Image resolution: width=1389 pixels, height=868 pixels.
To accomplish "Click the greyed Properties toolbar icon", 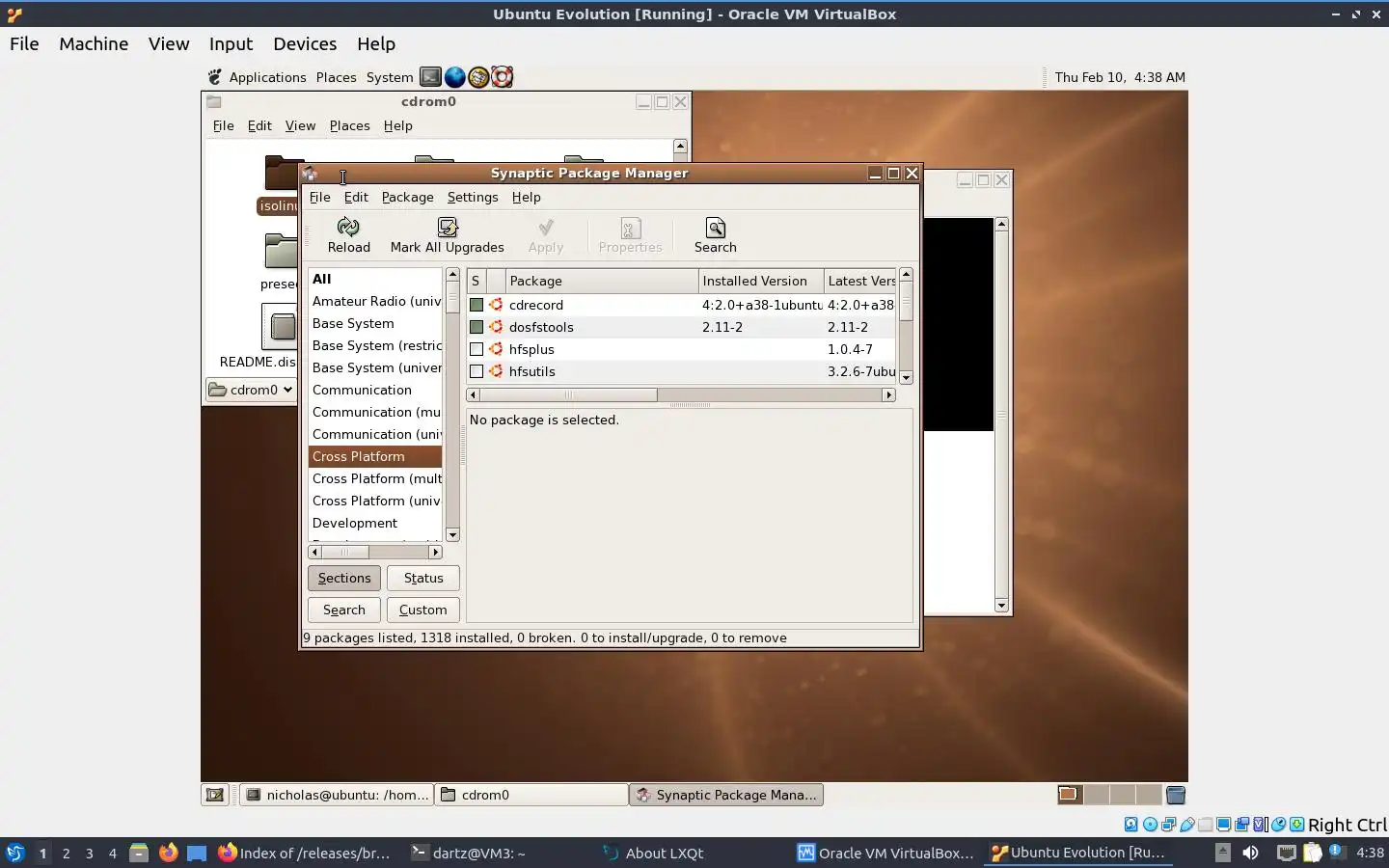I will click(631, 228).
